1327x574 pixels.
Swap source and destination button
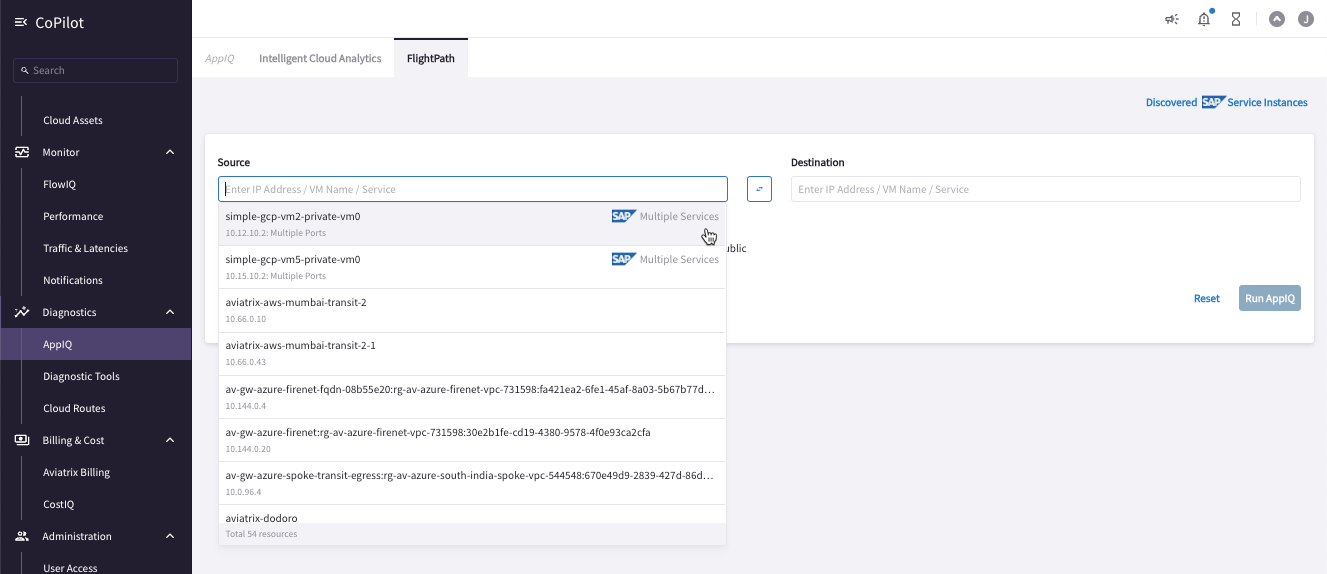coord(759,189)
